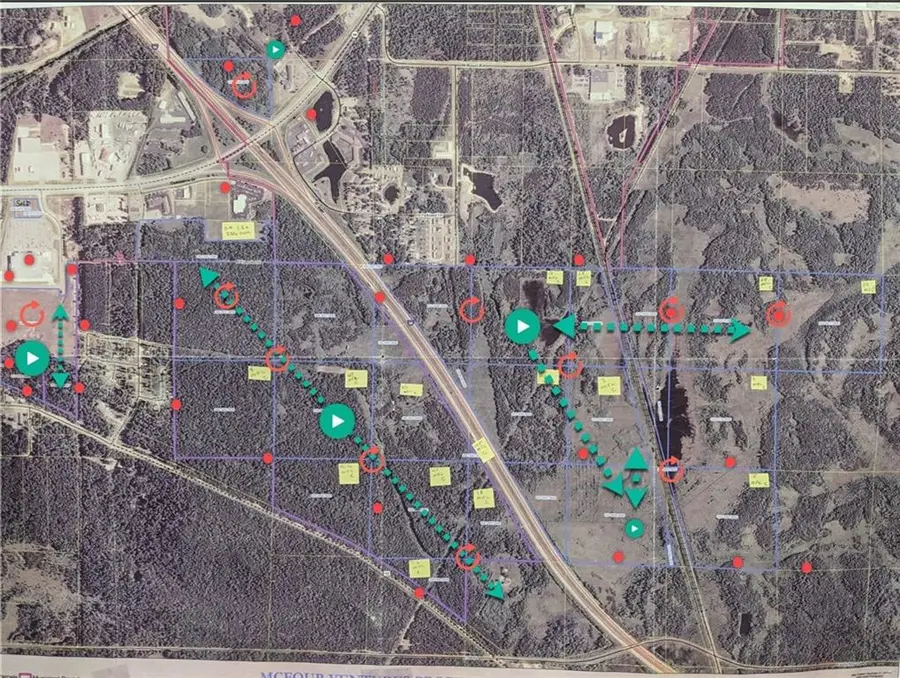This screenshot has height=678, width=900.
Task: Click the large green play button at far left
Action: click(x=32, y=358)
